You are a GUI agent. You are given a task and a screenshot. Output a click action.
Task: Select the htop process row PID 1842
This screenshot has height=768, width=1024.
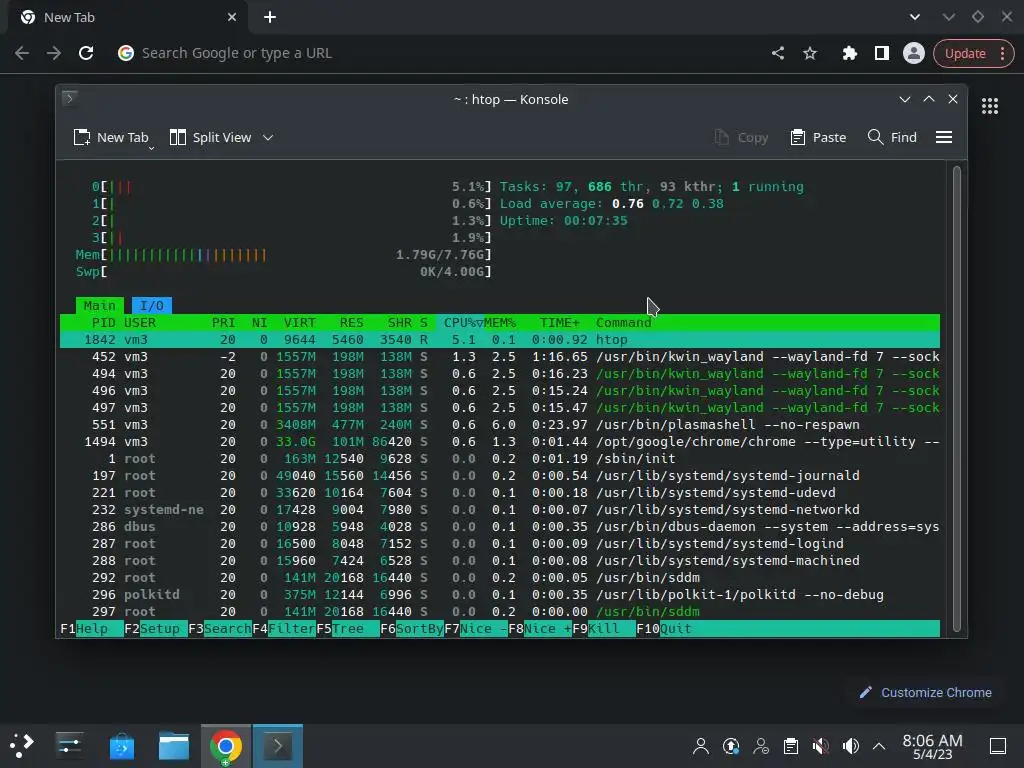tap(500, 340)
